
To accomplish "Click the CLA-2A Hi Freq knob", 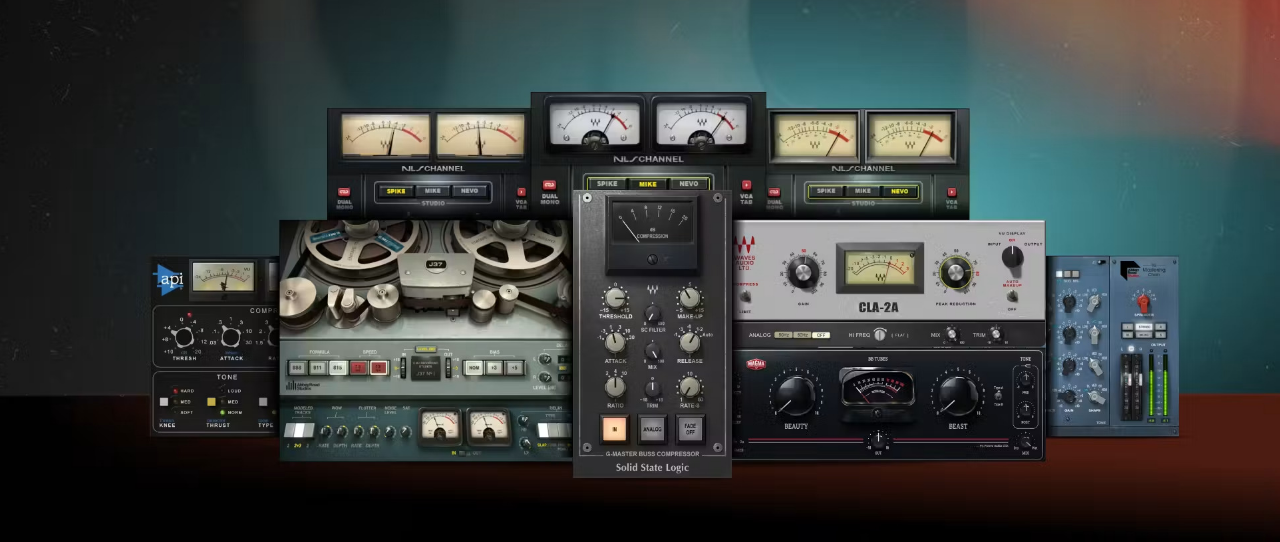I will (x=880, y=335).
